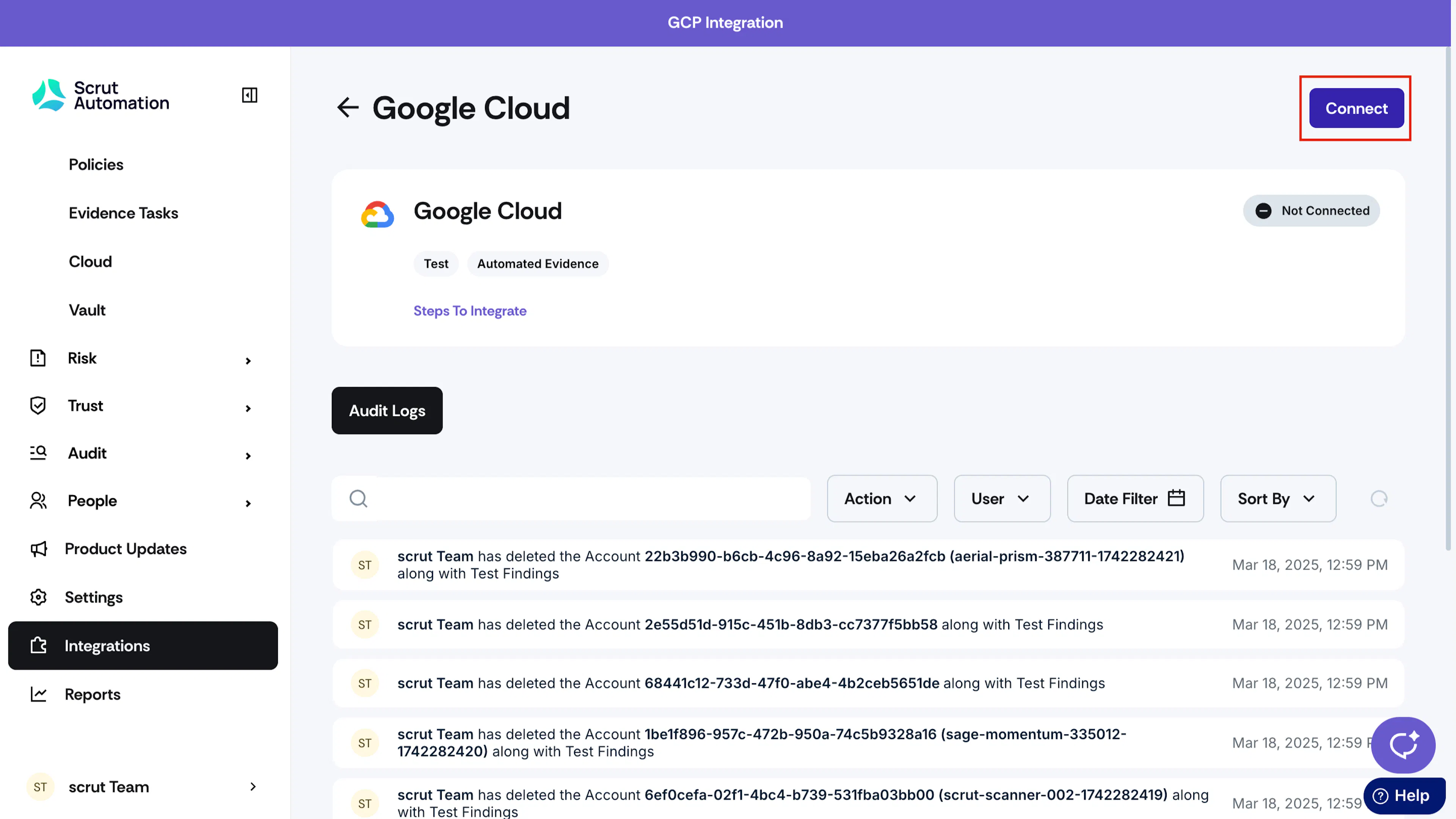Open the User filter dropdown
Viewport: 1456px width, 819px height.
coord(1002,499)
